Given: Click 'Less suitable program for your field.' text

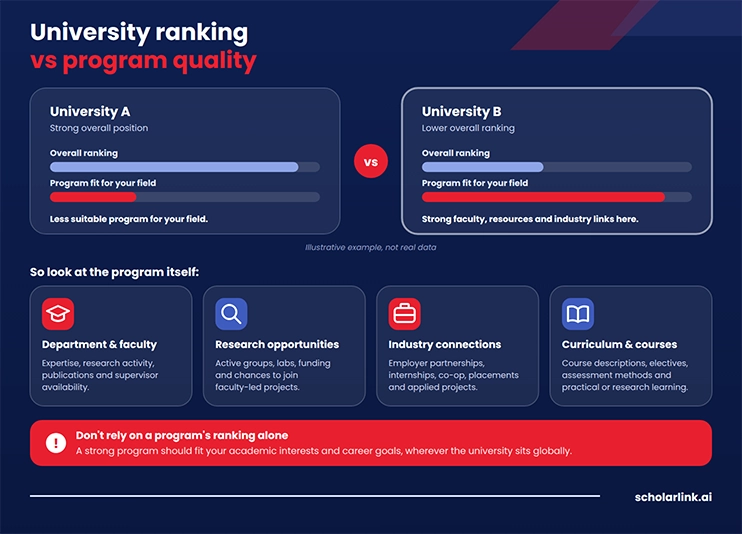Looking at the screenshot, I should point(129,219).
